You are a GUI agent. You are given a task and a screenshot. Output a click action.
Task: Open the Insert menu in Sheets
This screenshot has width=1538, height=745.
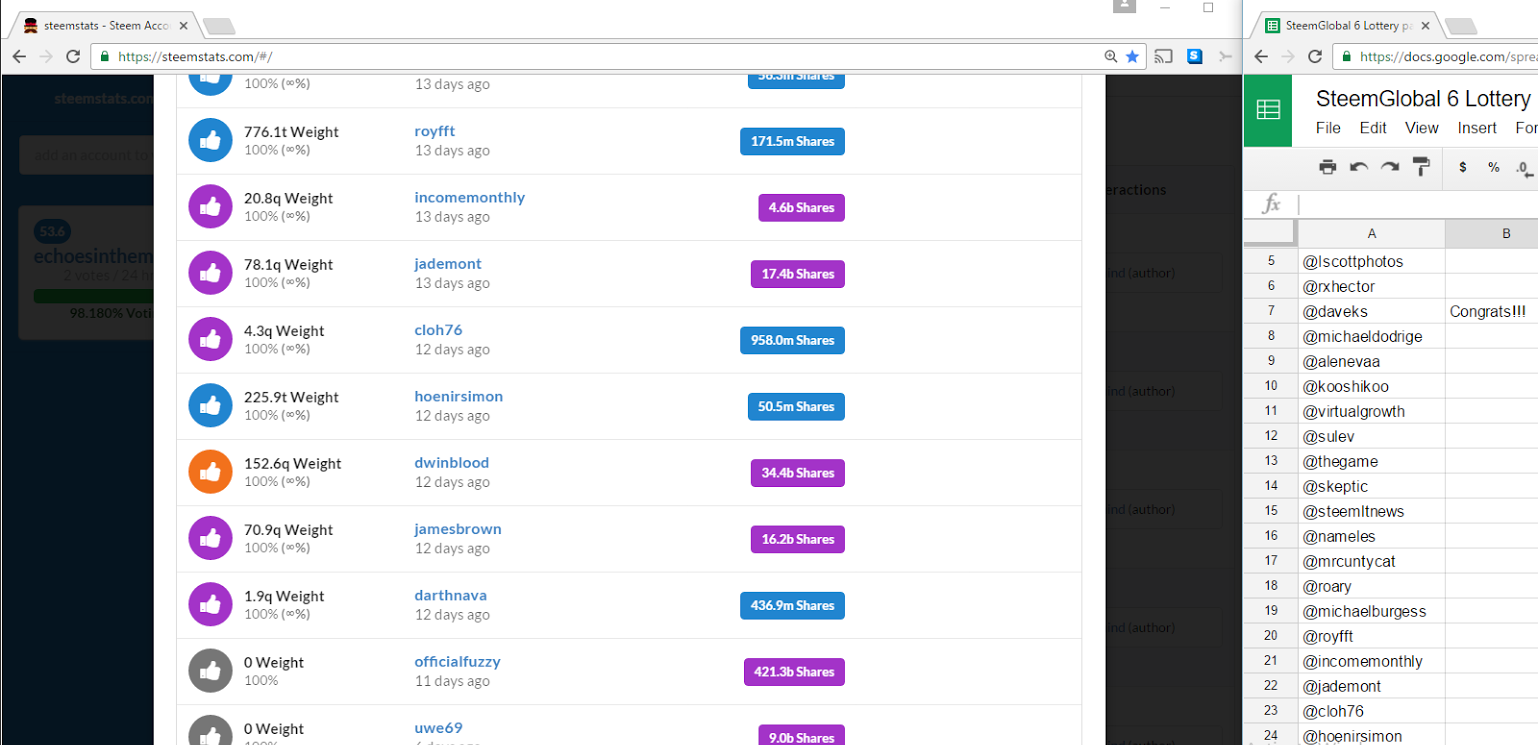click(1477, 128)
